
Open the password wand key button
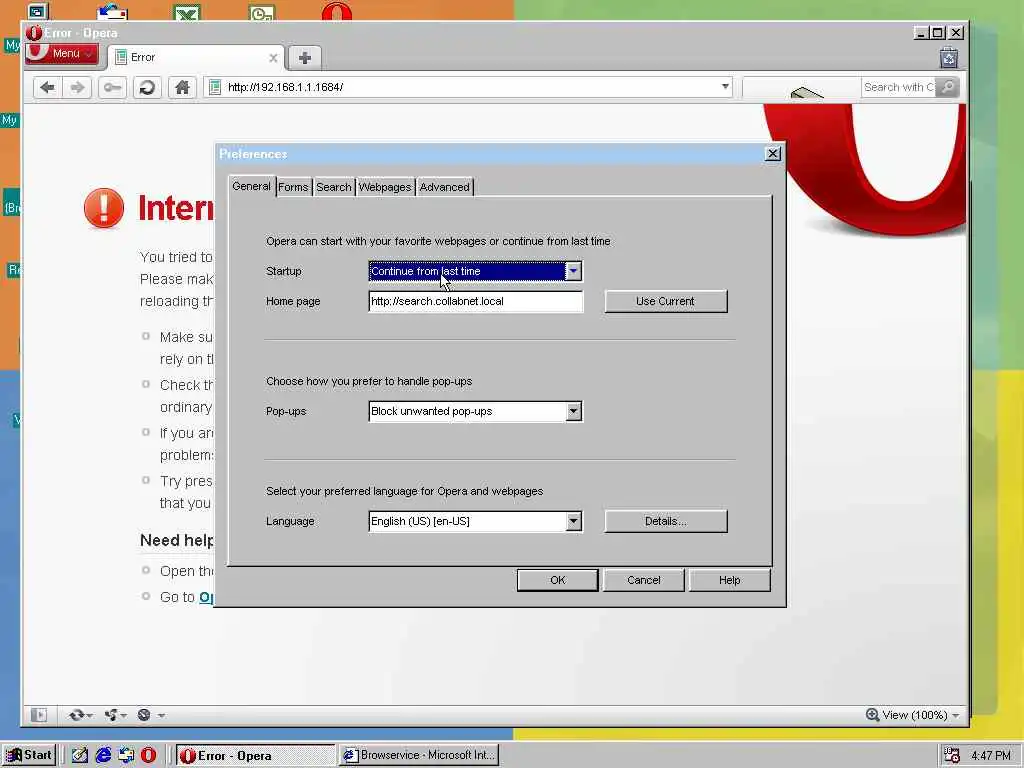pyautogui.click(x=112, y=88)
